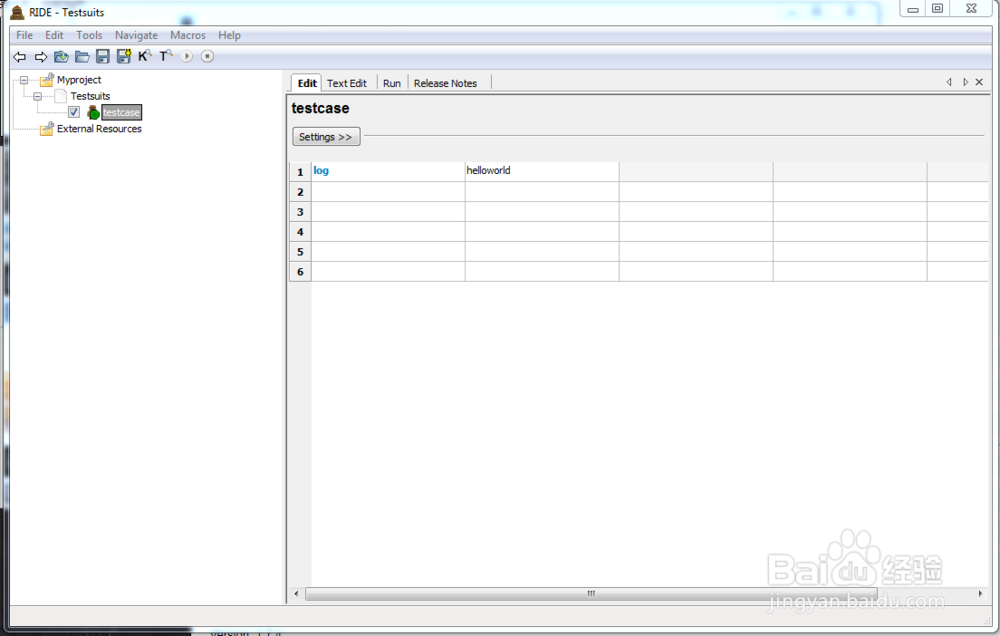The width and height of the screenshot is (1000, 636).
Task: Click the Save All toolbar icon
Action: [124, 56]
